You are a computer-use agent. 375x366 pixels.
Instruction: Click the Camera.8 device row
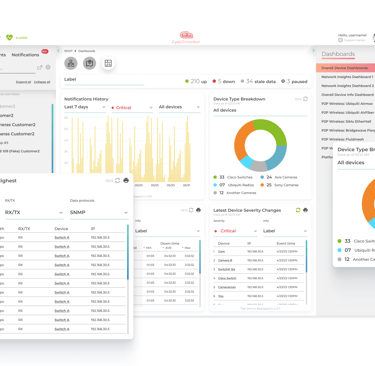259,260
